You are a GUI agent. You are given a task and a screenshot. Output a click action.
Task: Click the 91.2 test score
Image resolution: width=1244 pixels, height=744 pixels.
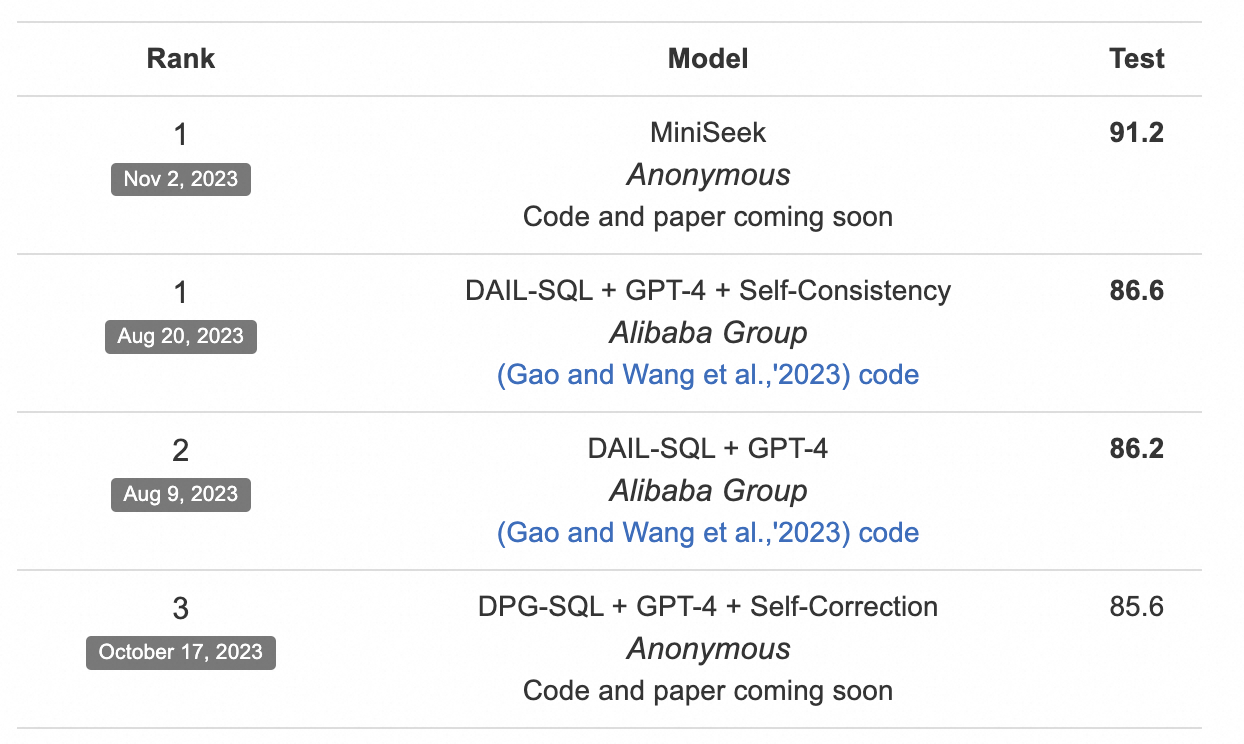(1136, 132)
